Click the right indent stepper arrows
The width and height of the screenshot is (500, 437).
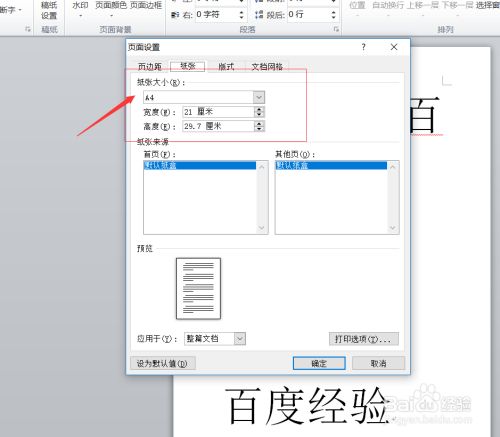coord(242,15)
